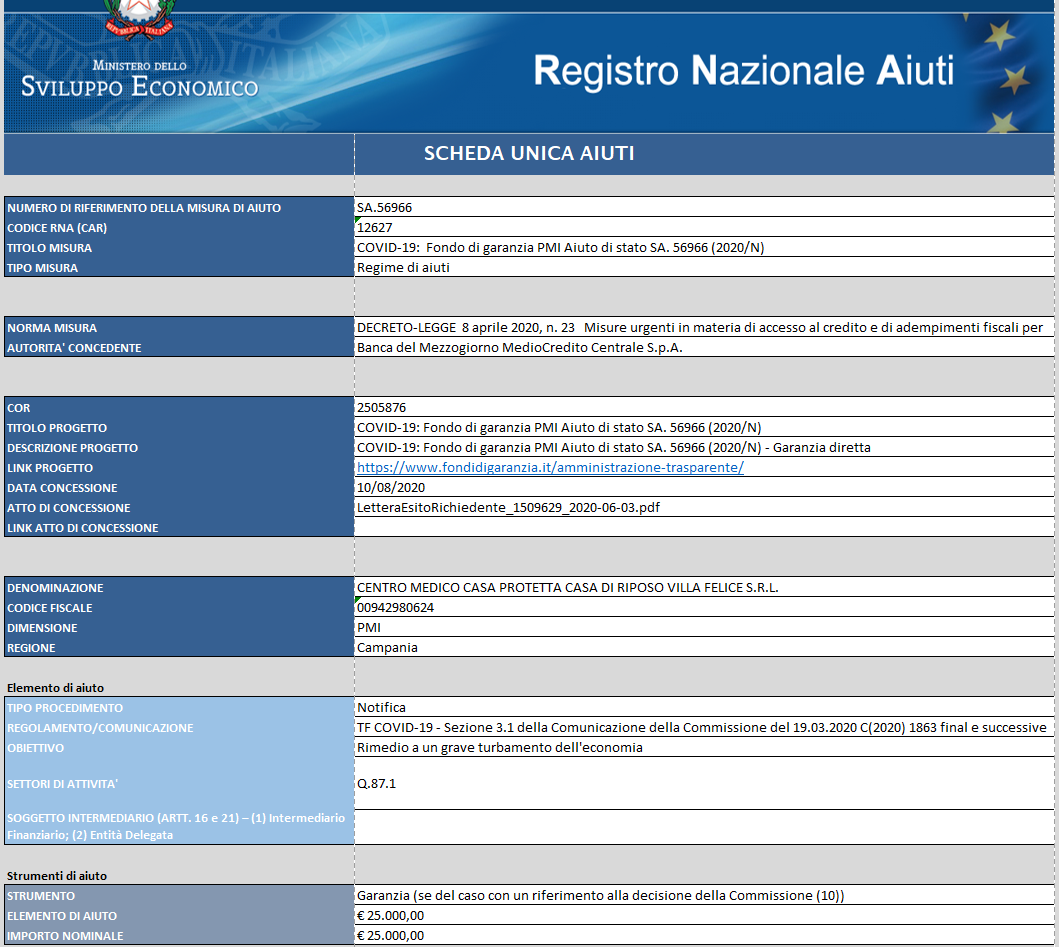Click the Italian Republic emblem in header

(x=140, y=19)
